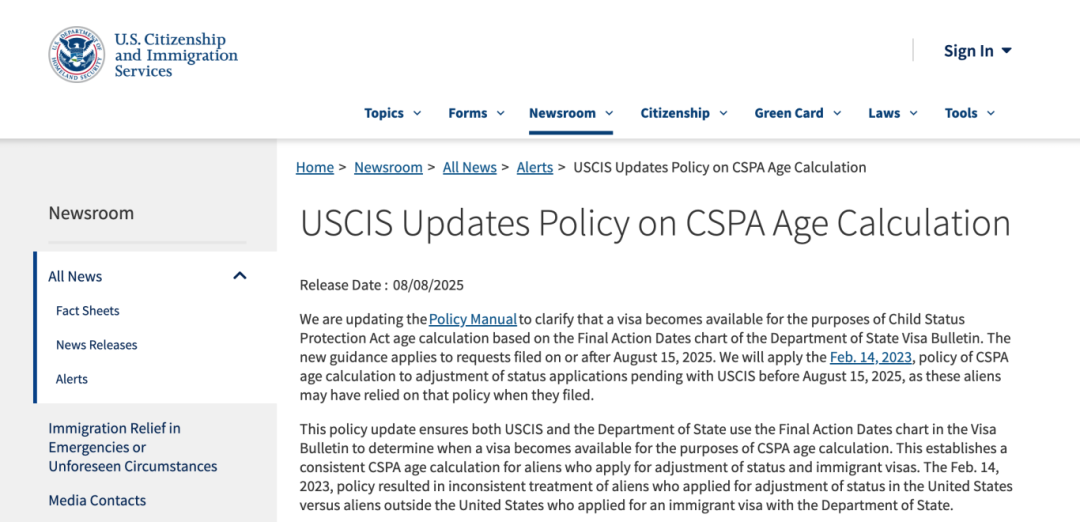Expand the Green Card menu
The image size is (1080, 522).
797,113
